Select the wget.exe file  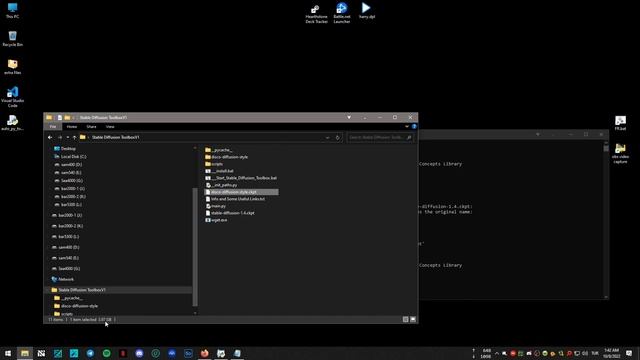(x=216, y=220)
